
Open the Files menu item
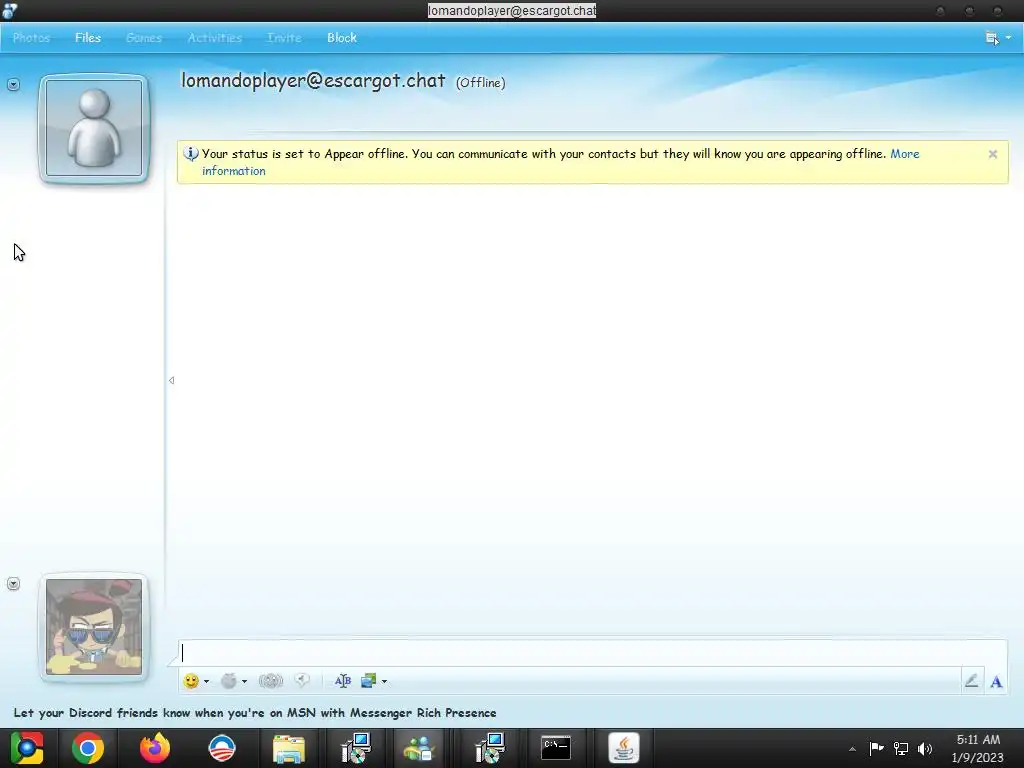88,38
